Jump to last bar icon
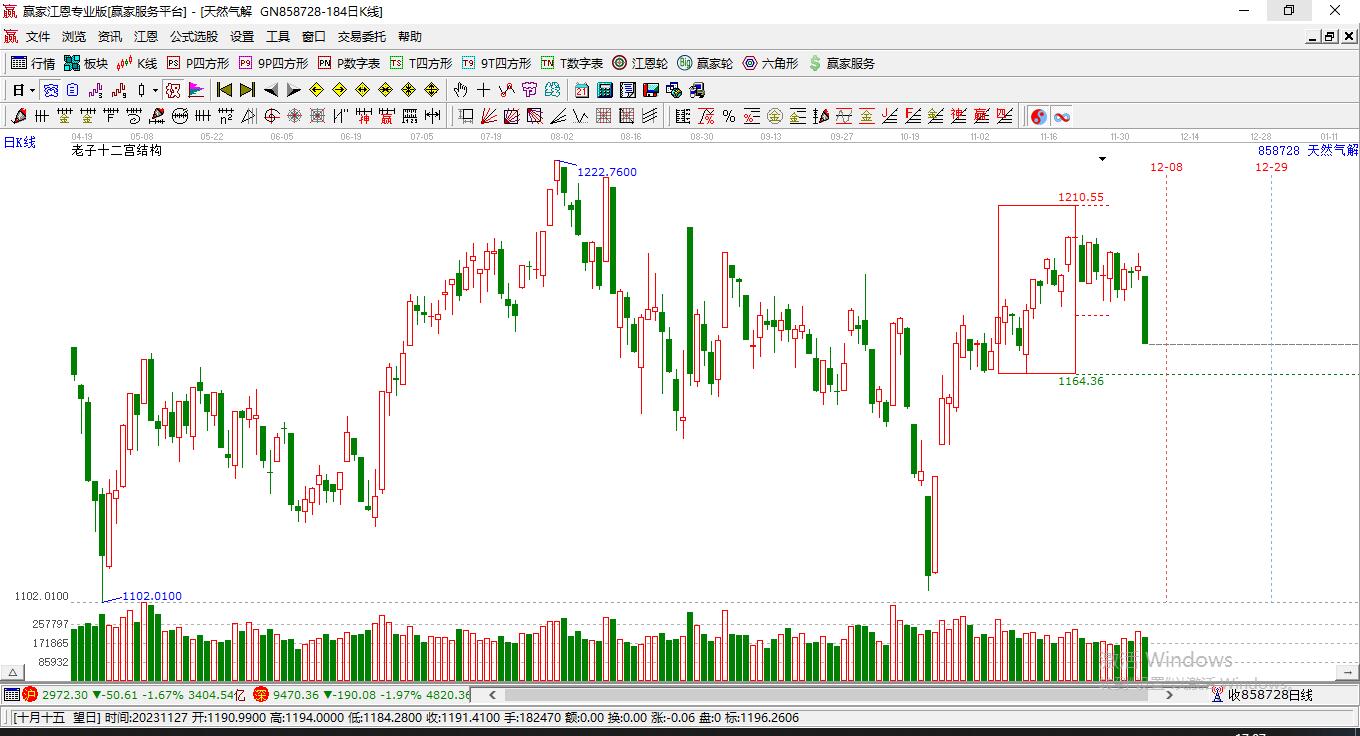 (x=247, y=90)
